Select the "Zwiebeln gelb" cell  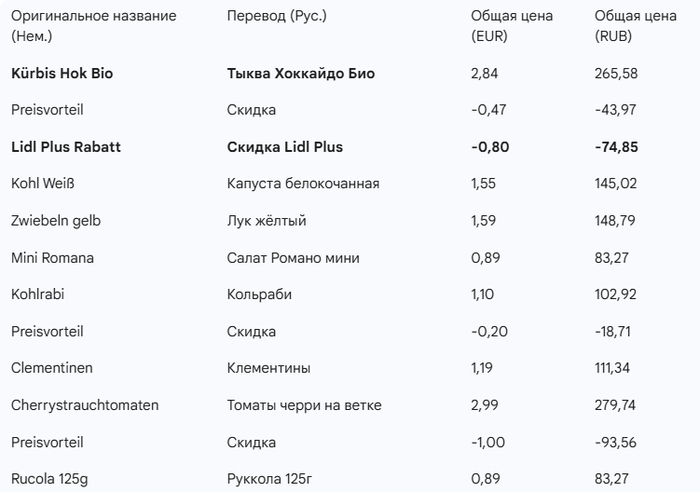[x=56, y=221]
